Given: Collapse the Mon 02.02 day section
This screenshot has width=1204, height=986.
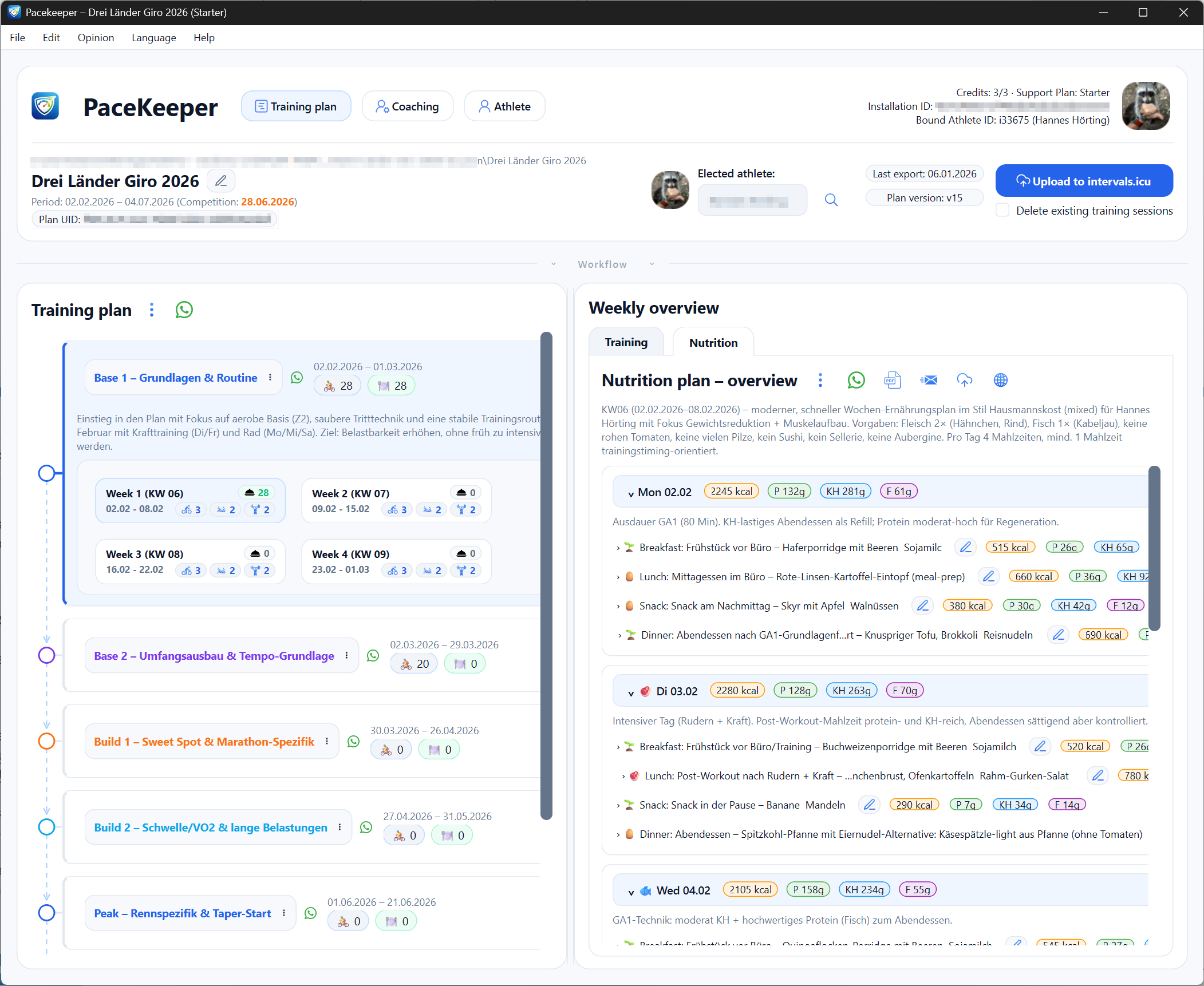Looking at the screenshot, I should [x=631, y=493].
